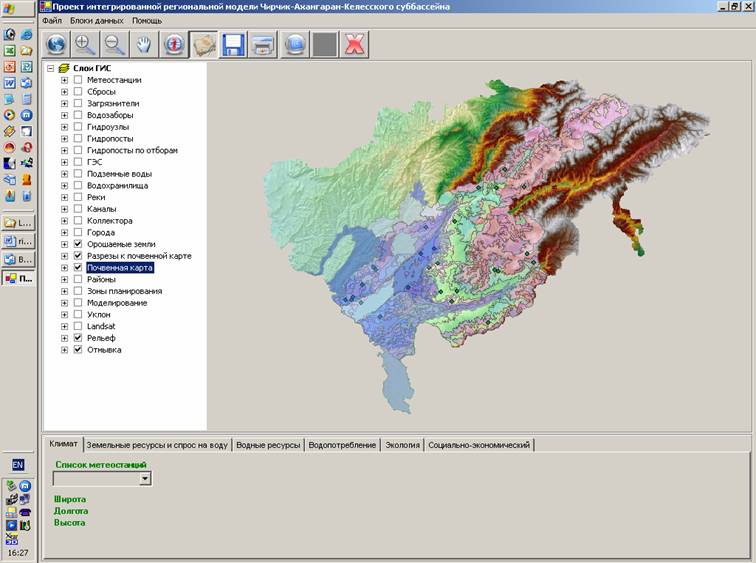Open the Экология tab
This screenshot has width=756, height=563.
[402, 445]
